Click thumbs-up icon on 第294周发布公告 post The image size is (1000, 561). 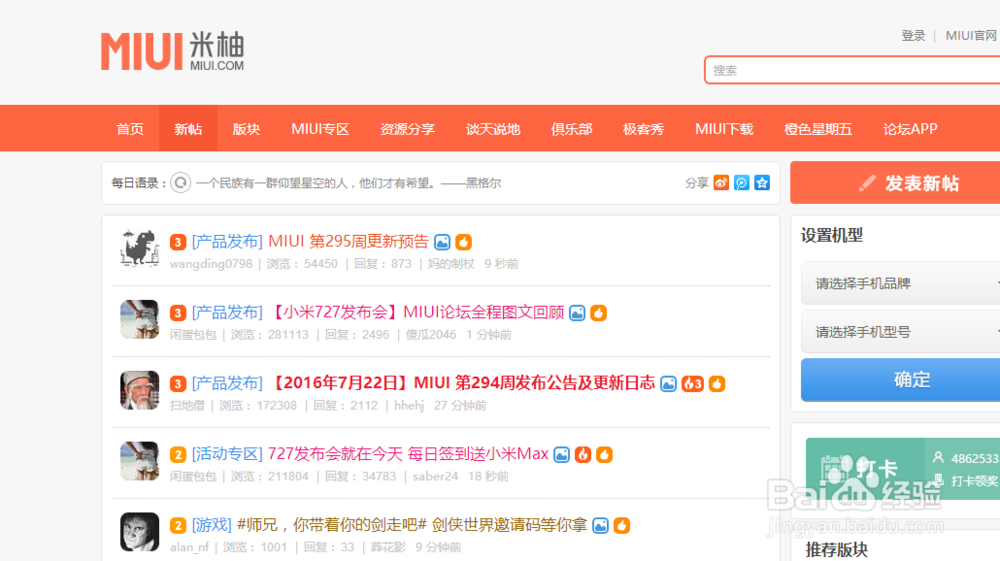click(717, 384)
